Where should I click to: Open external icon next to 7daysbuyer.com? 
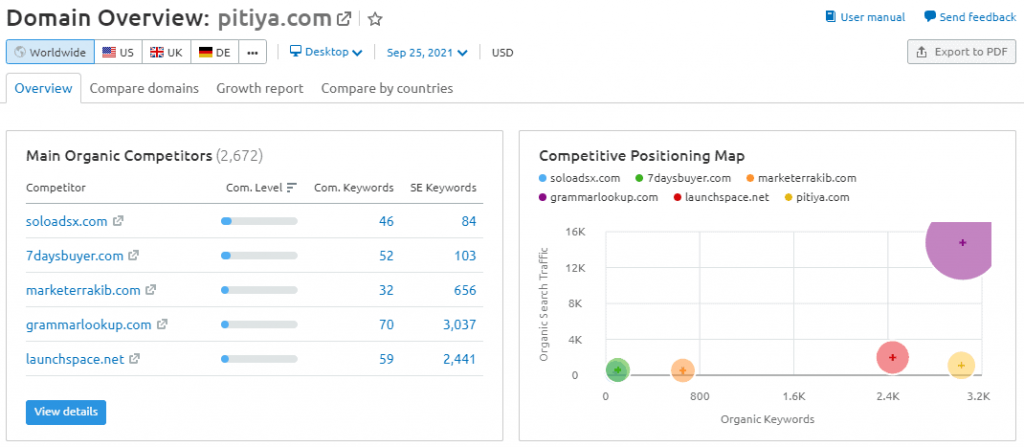(x=133, y=255)
